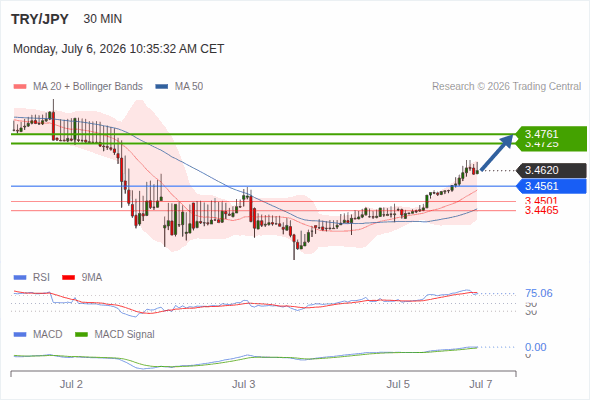Click the red 3.4501 support label

pyautogui.click(x=541, y=201)
